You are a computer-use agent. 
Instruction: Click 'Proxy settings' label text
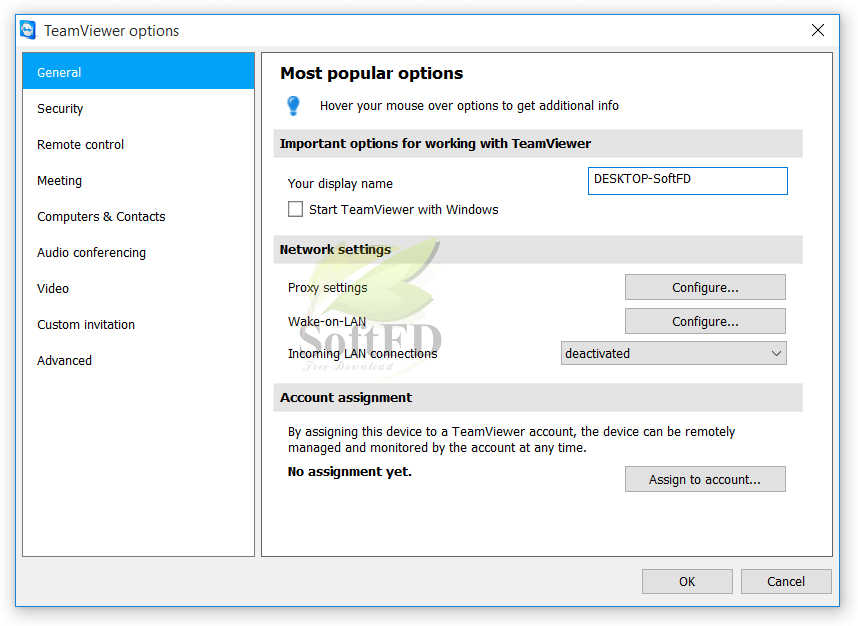pos(328,288)
